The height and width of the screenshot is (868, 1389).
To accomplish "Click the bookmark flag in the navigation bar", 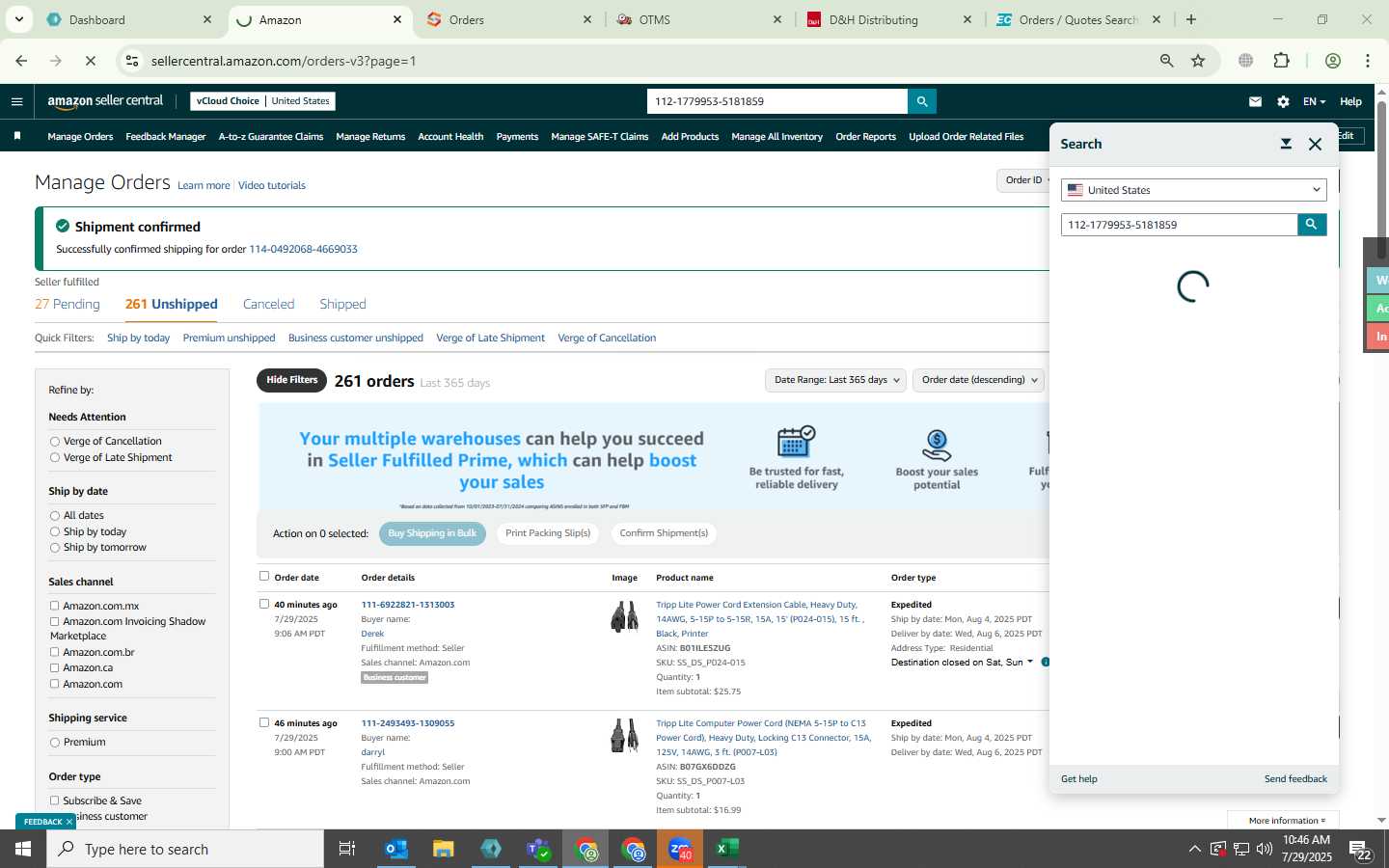I will click(17, 136).
